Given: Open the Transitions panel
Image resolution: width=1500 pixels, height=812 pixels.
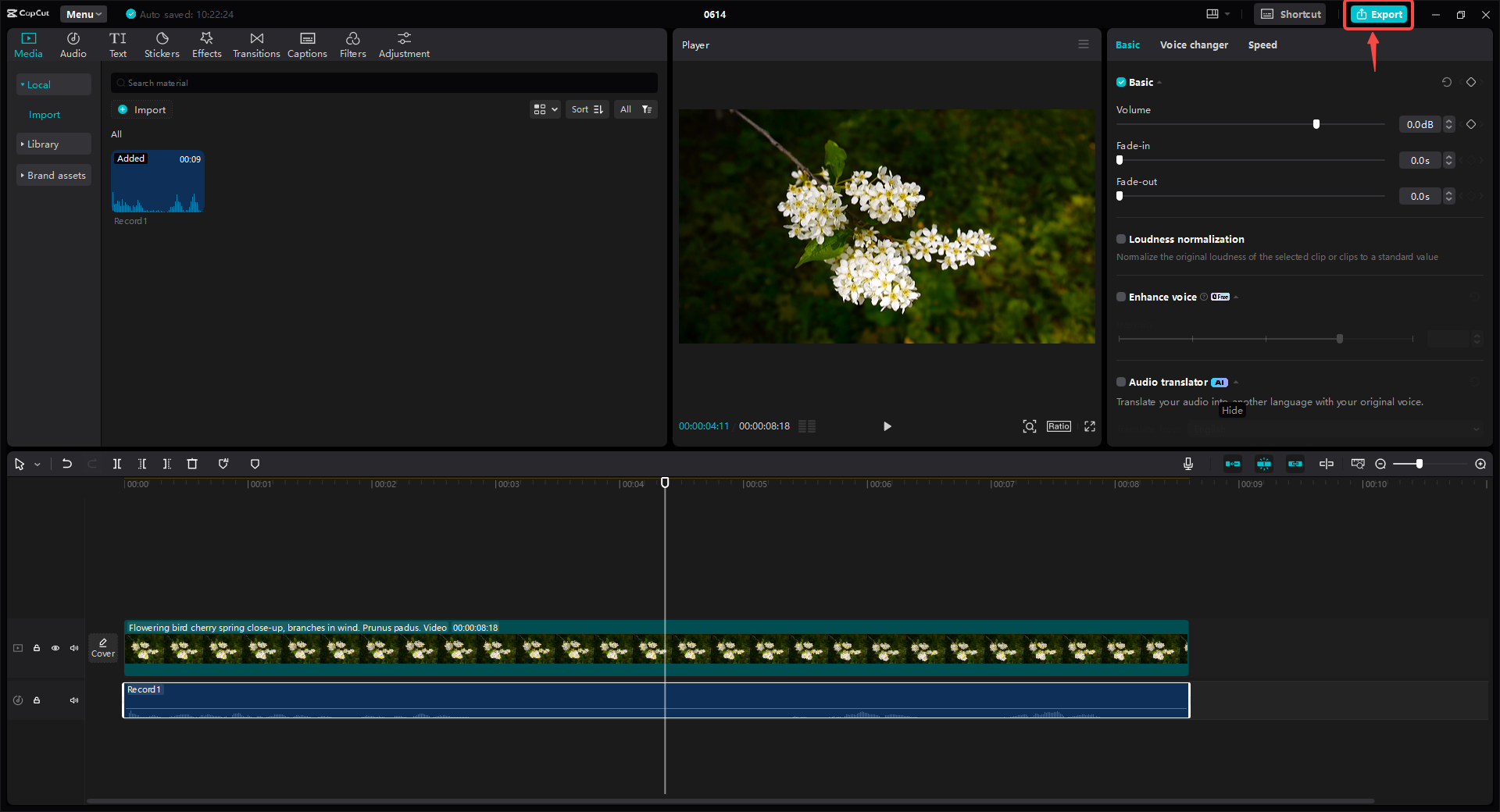Looking at the screenshot, I should [256, 45].
